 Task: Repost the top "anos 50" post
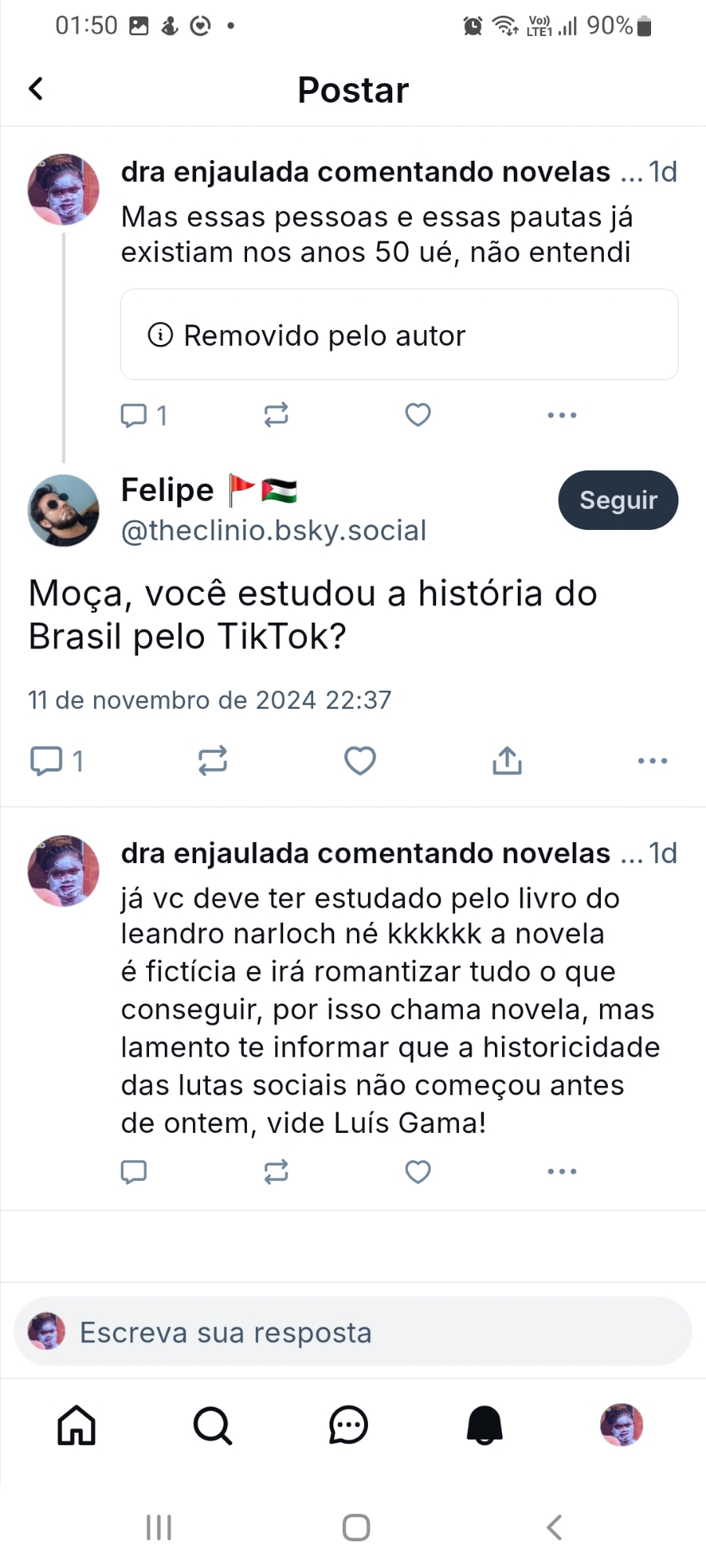click(276, 414)
